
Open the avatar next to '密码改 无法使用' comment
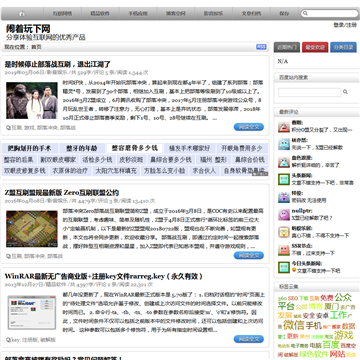[284, 197]
